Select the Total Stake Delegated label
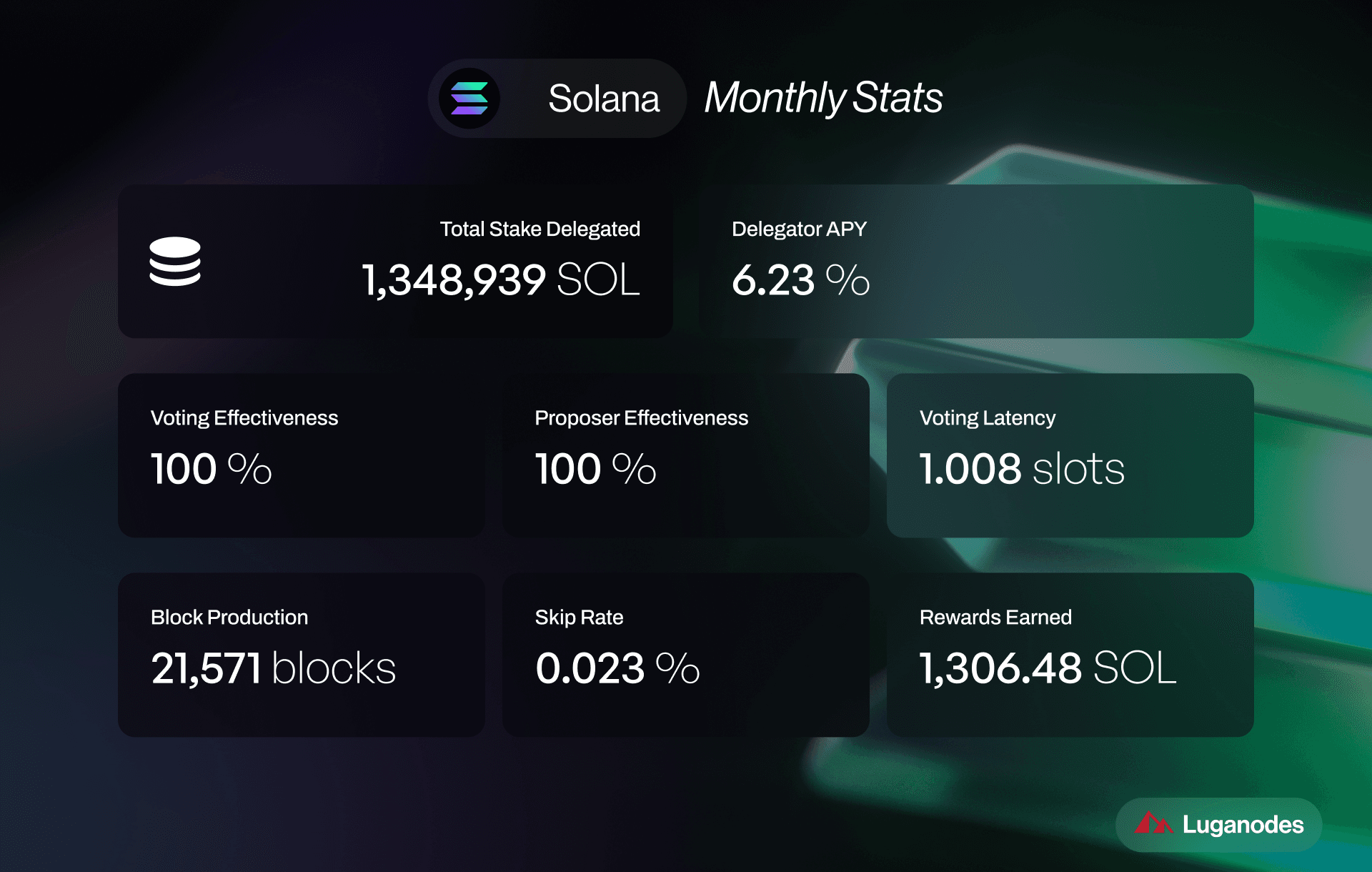Image resolution: width=1372 pixels, height=872 pixels. (x=540, y=229)
